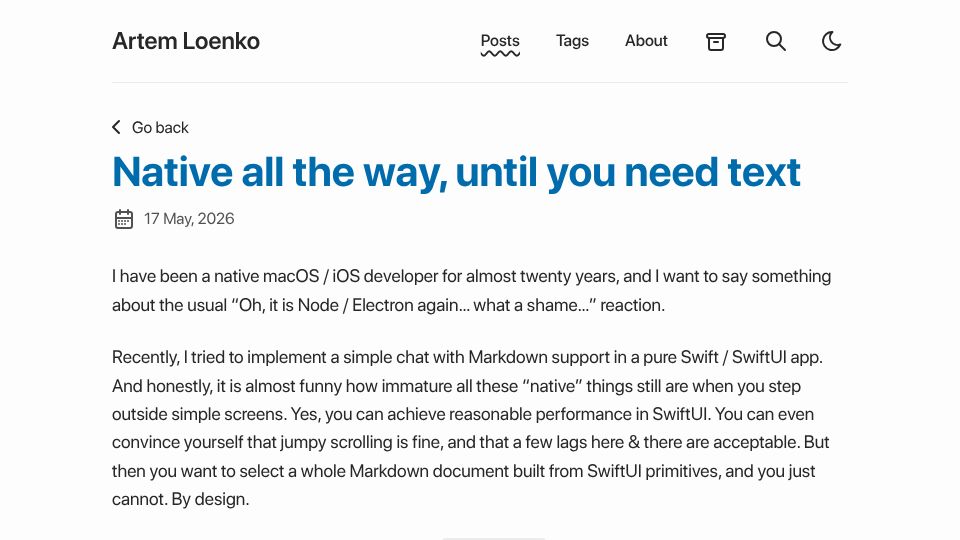Viewport: 960px width, 540px height.
Task: Click the left chevron beside Go back
Action: click(116, 127)
